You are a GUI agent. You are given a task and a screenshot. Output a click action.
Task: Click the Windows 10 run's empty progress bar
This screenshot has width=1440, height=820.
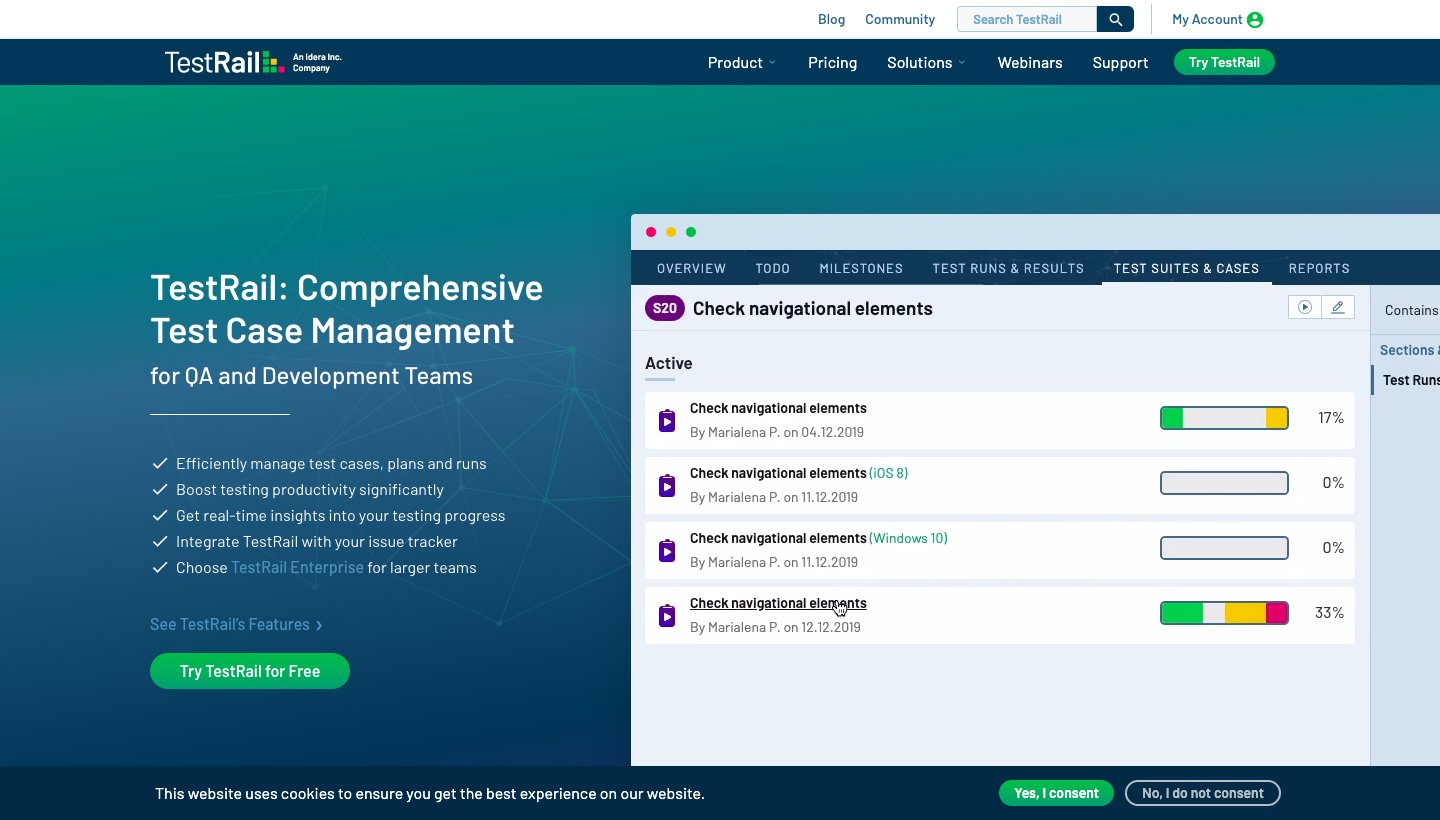(x=1224, y=548)
